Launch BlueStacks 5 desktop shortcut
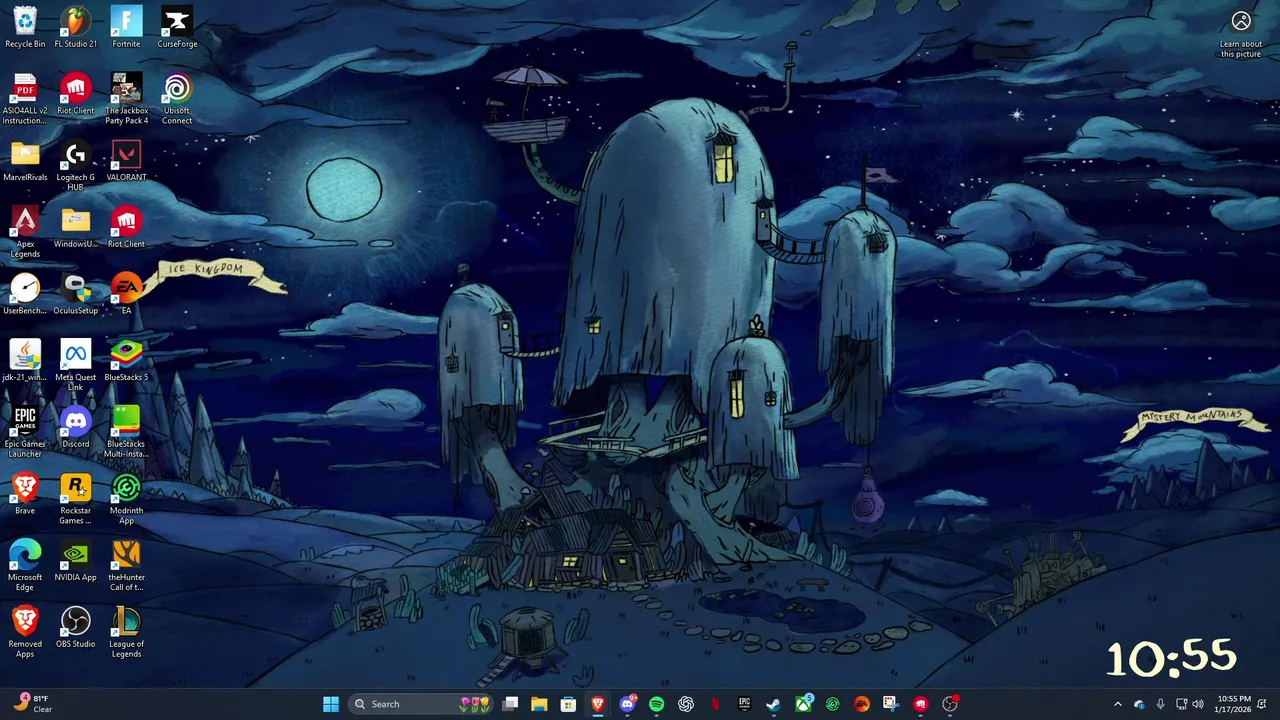The image size is (1280, 720). [126, 361]
